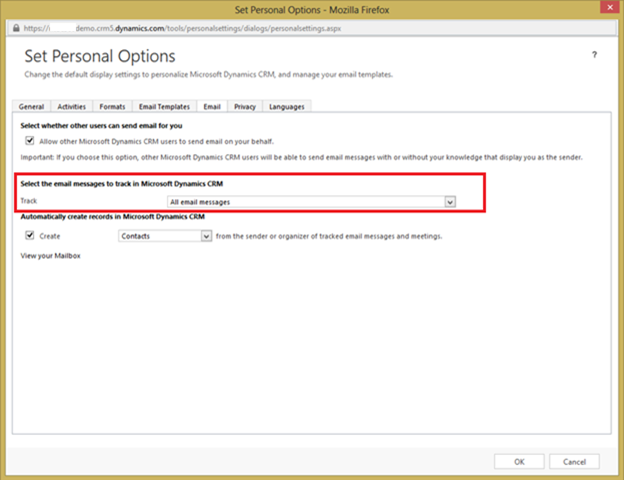Image resolution: width=625 pixels, height=482 pixels.
Task: Open the Formats tab
Action: tap(112, 106)
